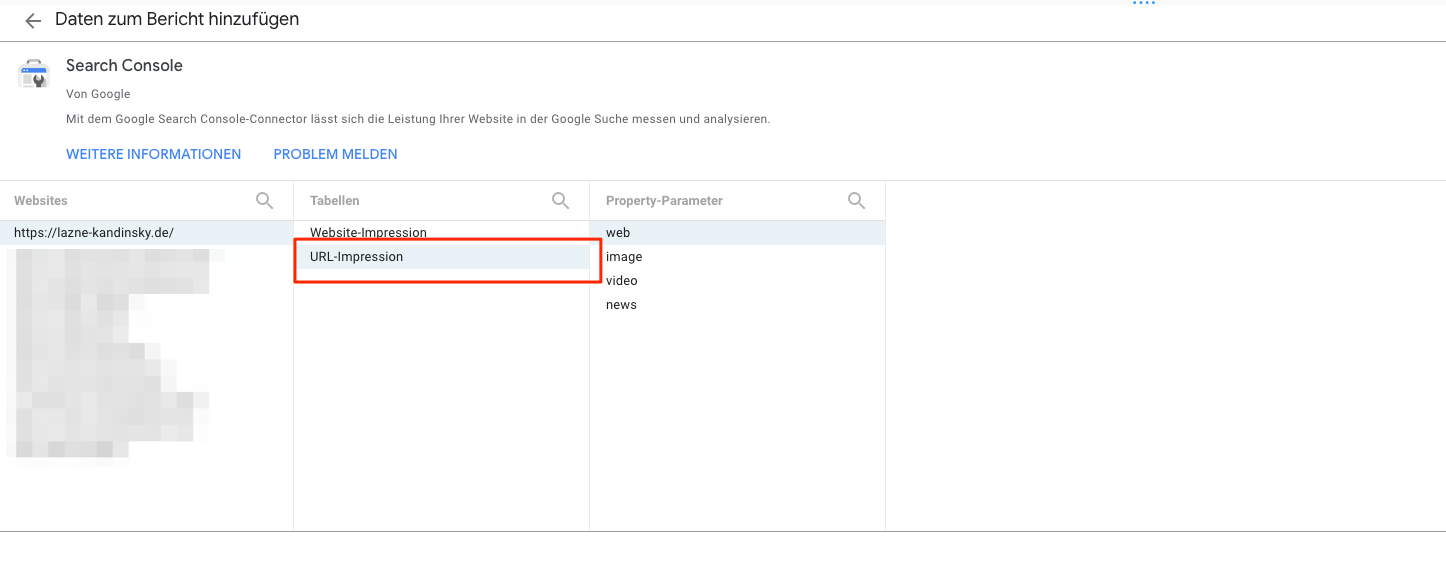Image resolution: width=1446 pixels, height=572 pixels.
Task: Open the search in Property-Parameter column
Action: [x=856, y=200]
